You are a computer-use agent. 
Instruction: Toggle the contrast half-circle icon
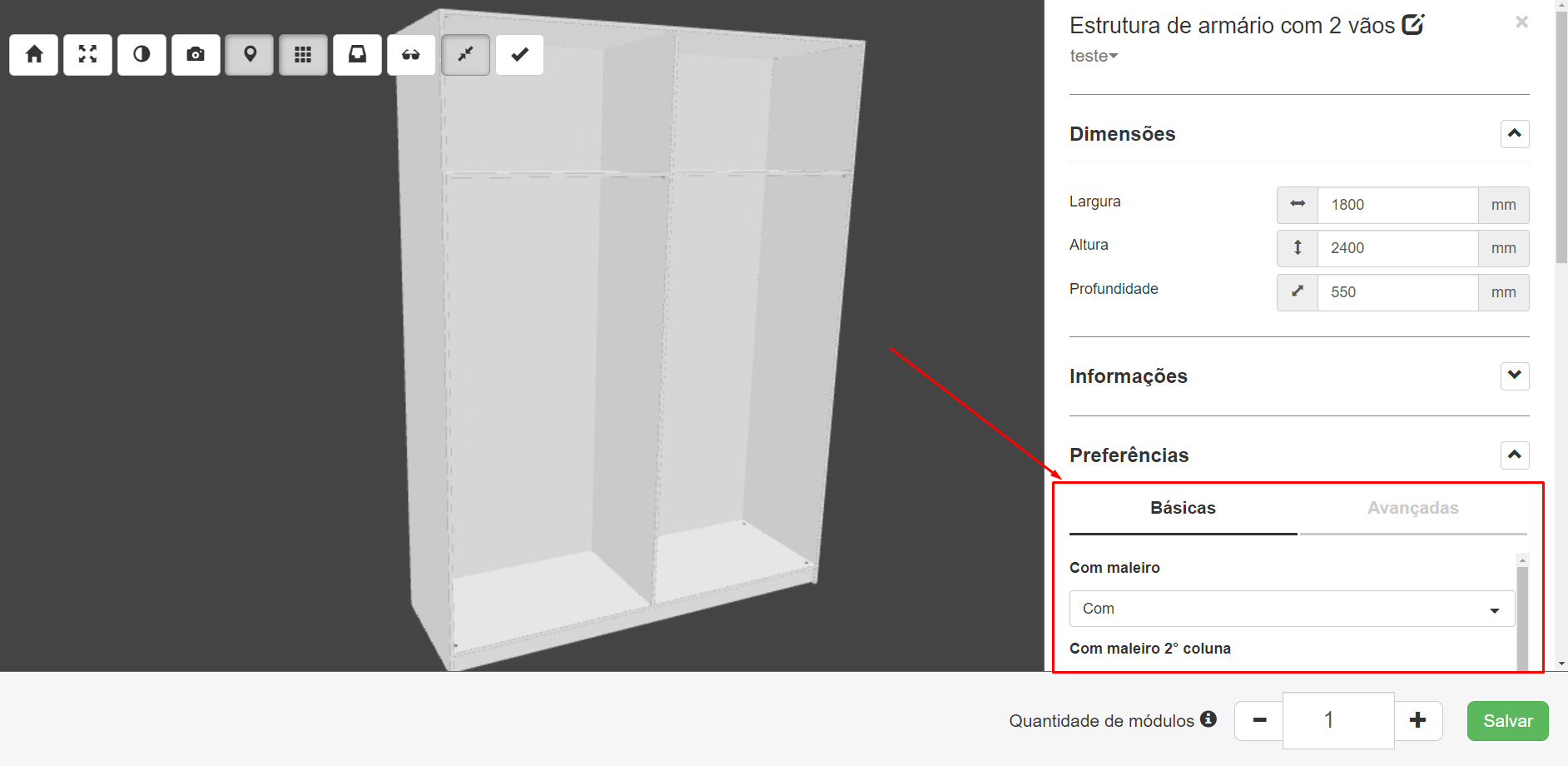141,55
